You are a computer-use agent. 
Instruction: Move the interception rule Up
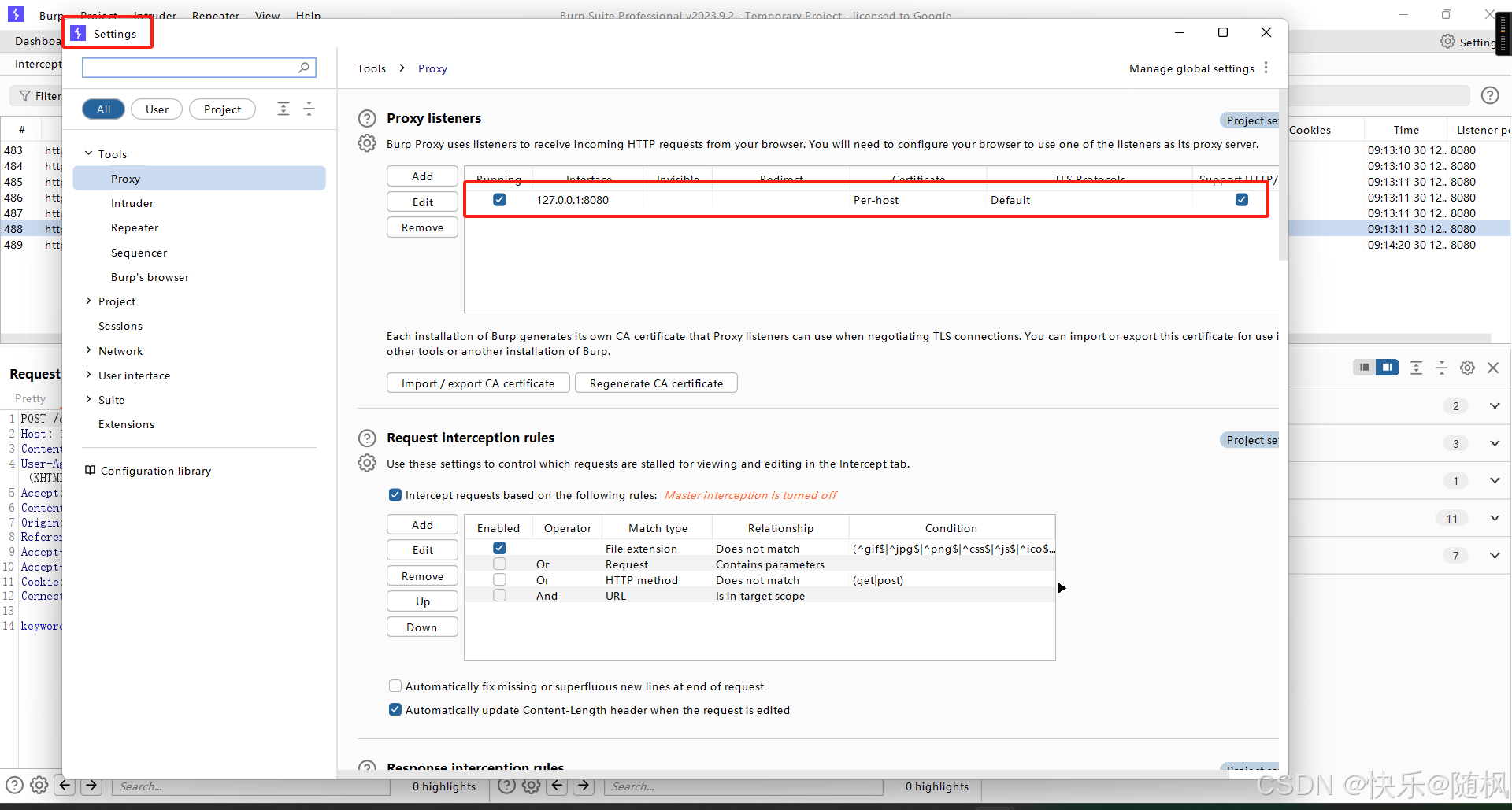pyautogui.click(x=422, y=601)
